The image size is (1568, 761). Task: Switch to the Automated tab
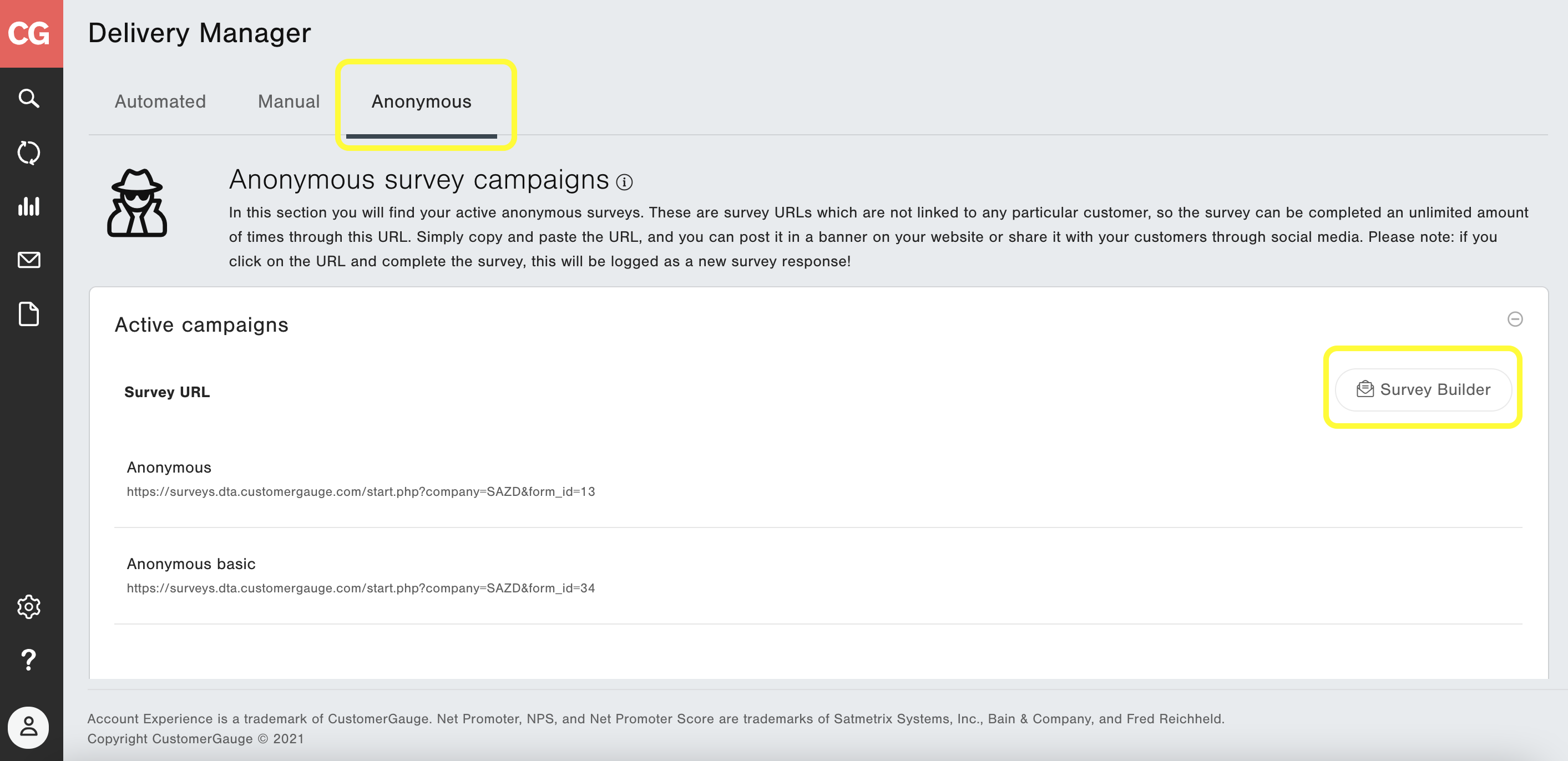160,102
